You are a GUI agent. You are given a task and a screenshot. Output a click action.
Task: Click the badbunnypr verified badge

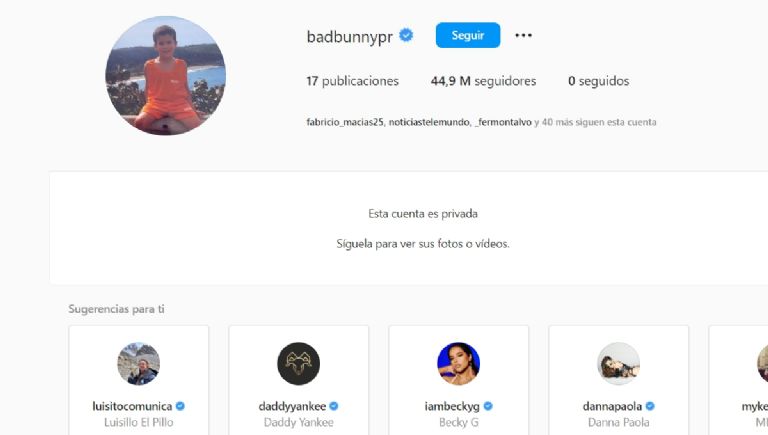(406, 35)
